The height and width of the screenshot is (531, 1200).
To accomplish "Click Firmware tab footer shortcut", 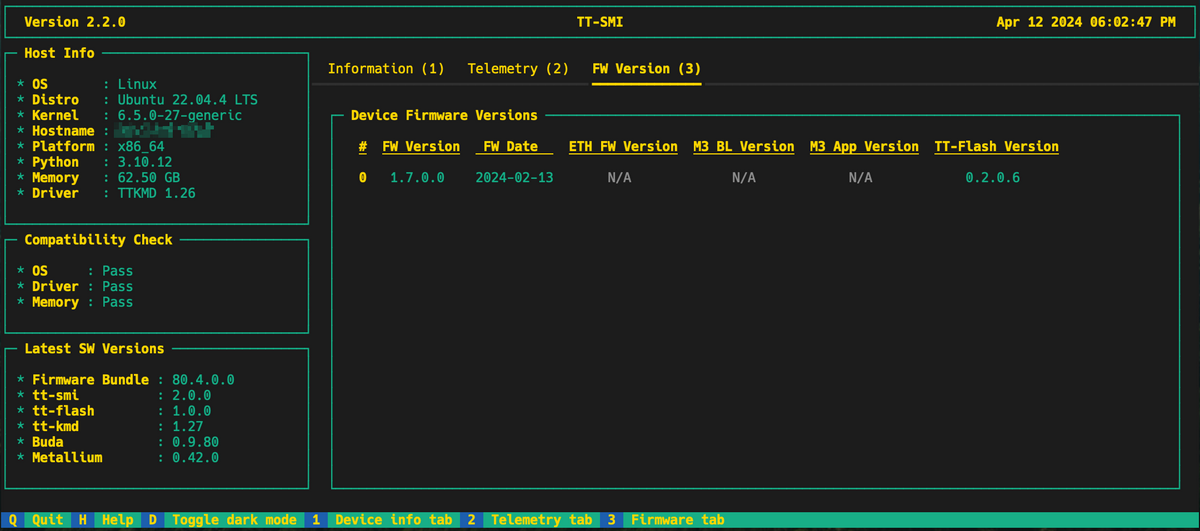I will tap(677, 520).
